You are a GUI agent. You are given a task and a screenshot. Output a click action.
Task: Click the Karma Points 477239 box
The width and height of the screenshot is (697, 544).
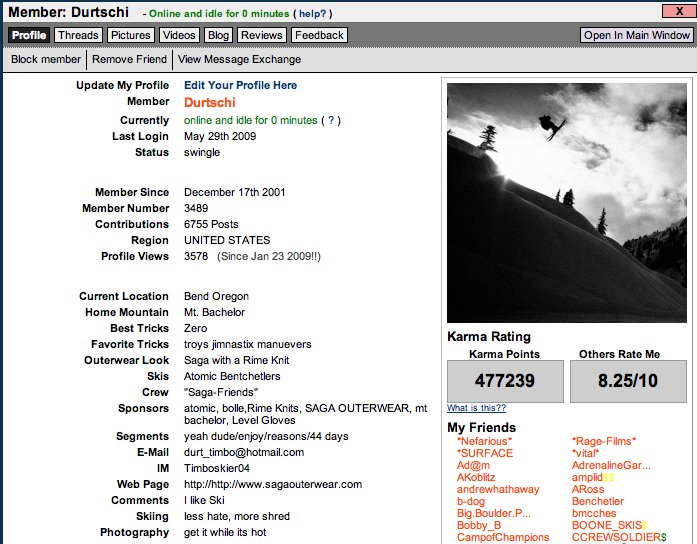[x=505, y=381]
